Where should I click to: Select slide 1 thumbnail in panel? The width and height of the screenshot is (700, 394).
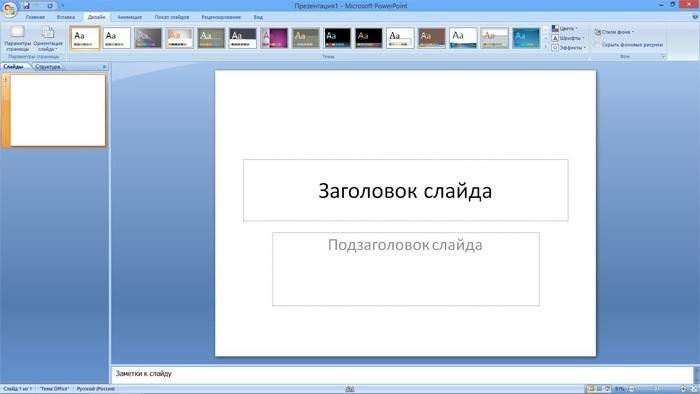58,110
